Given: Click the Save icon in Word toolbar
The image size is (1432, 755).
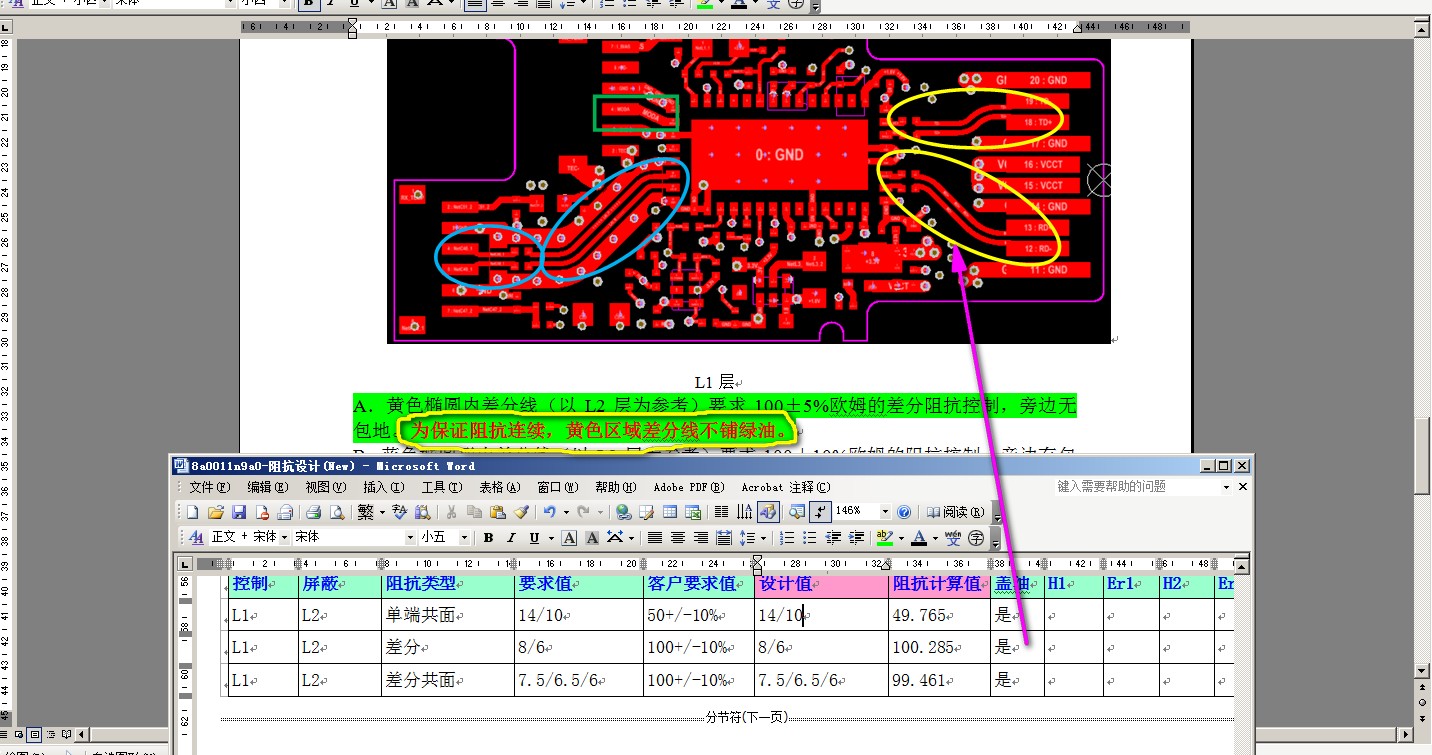Looking at the screenshot, I should click(x=239, y=512).
